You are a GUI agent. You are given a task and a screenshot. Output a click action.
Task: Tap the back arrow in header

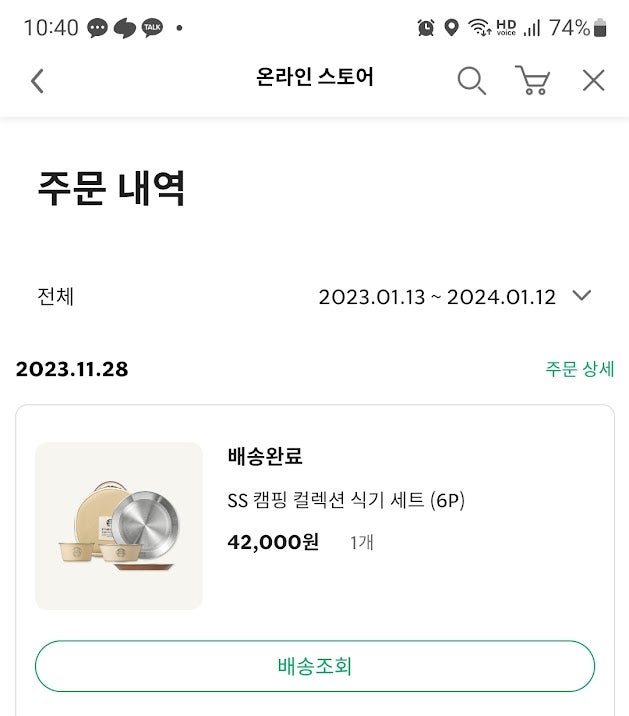[x=37, y=80]
